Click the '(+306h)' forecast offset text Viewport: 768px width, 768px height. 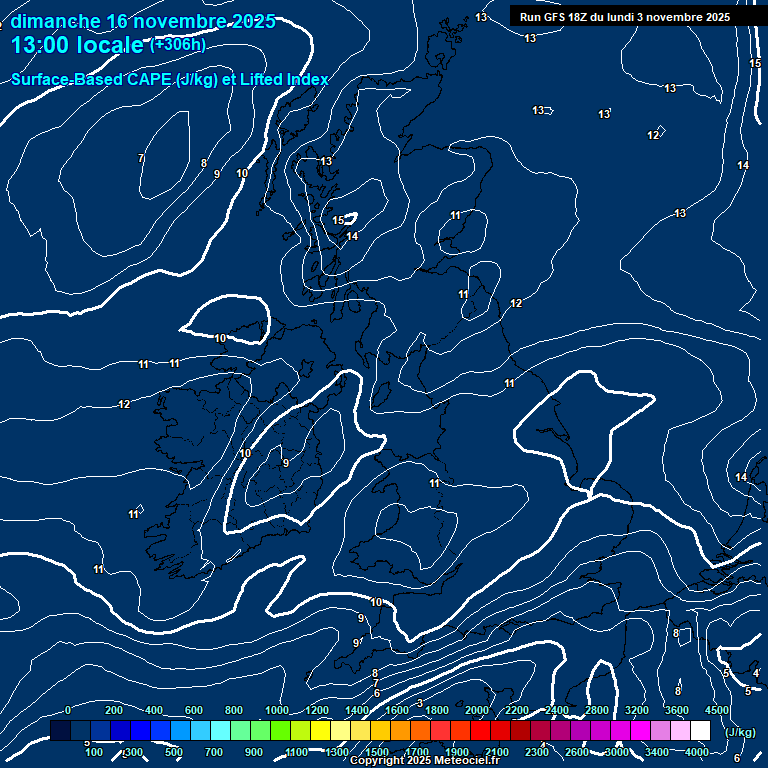(177, 45)
